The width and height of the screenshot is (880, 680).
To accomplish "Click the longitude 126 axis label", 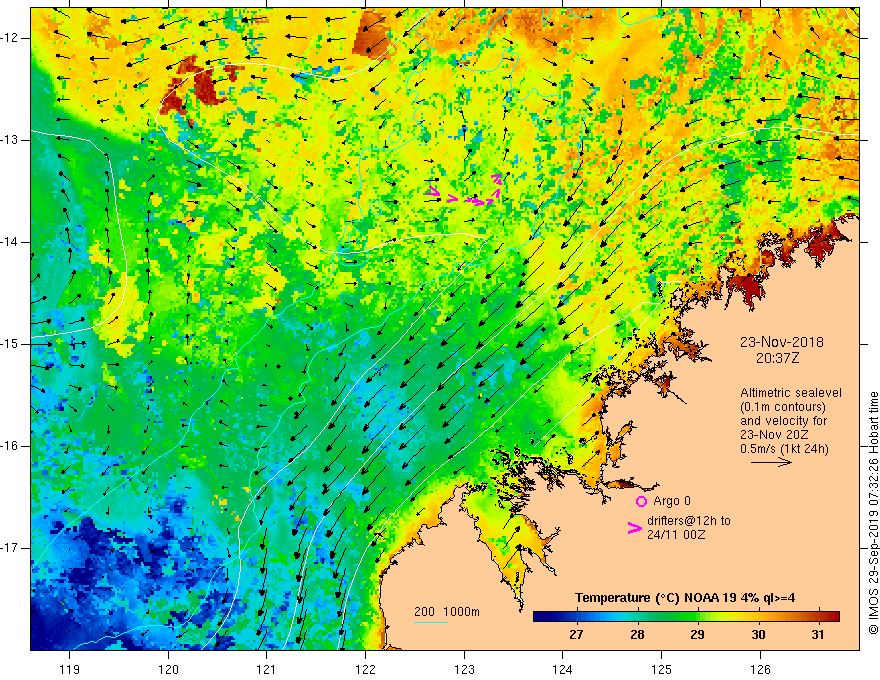I will (760, 669).
